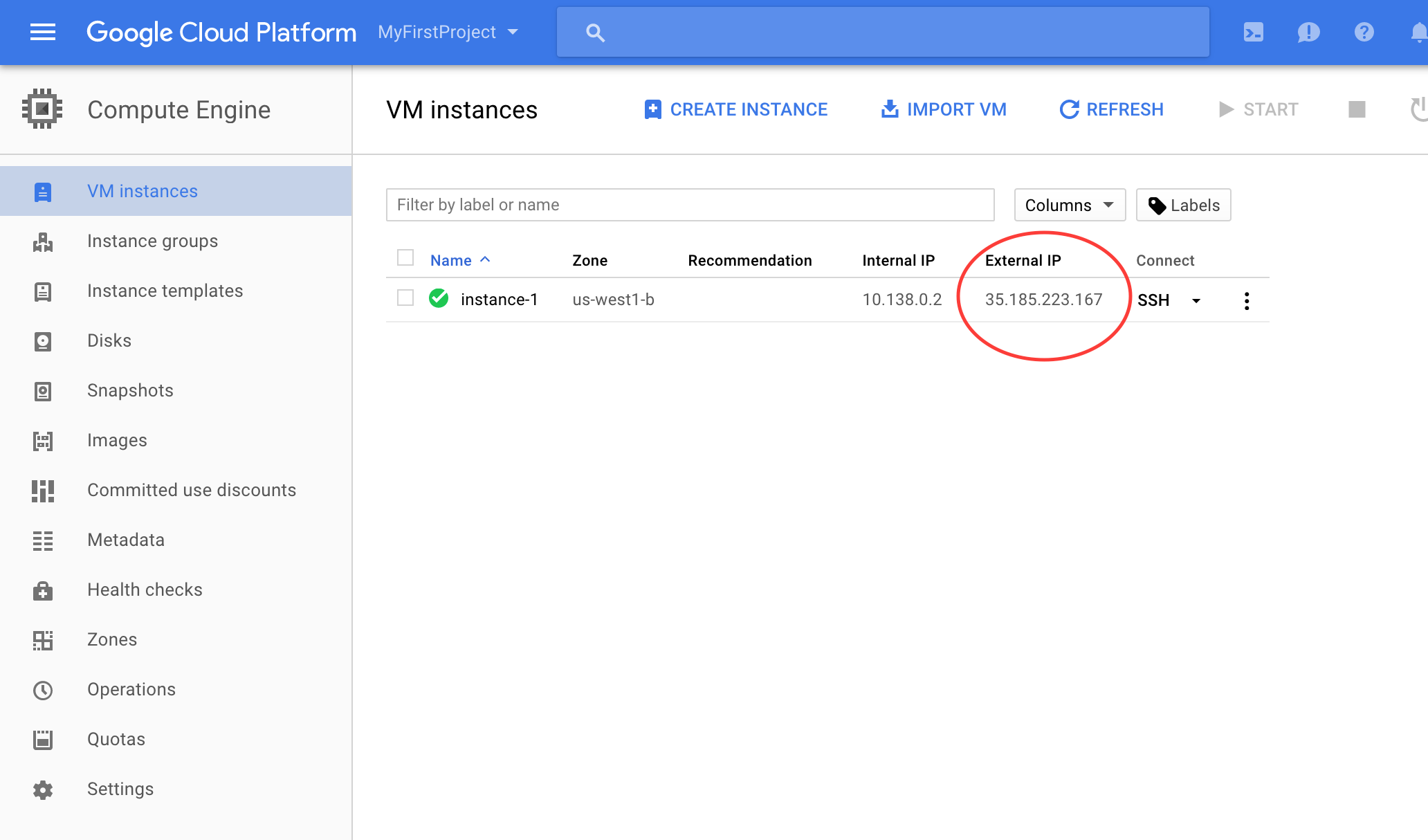The width and height of the screenshot is (1428, 840).
Task: Tick the select-all instances checkbox
Action: (405, 258)
